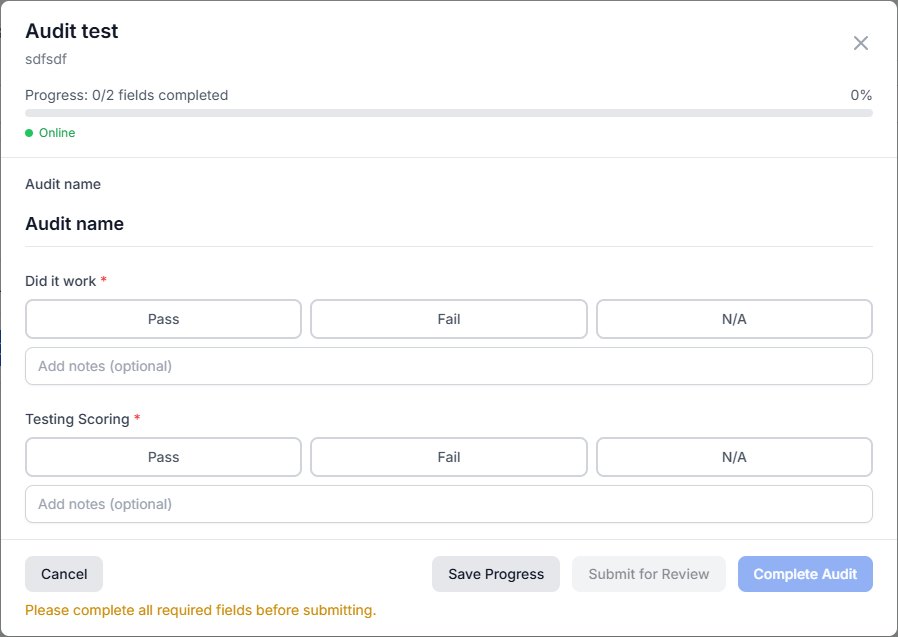Click the 0% progress percentage
This screenshot has width=898, height=637.
click(861, 95)
